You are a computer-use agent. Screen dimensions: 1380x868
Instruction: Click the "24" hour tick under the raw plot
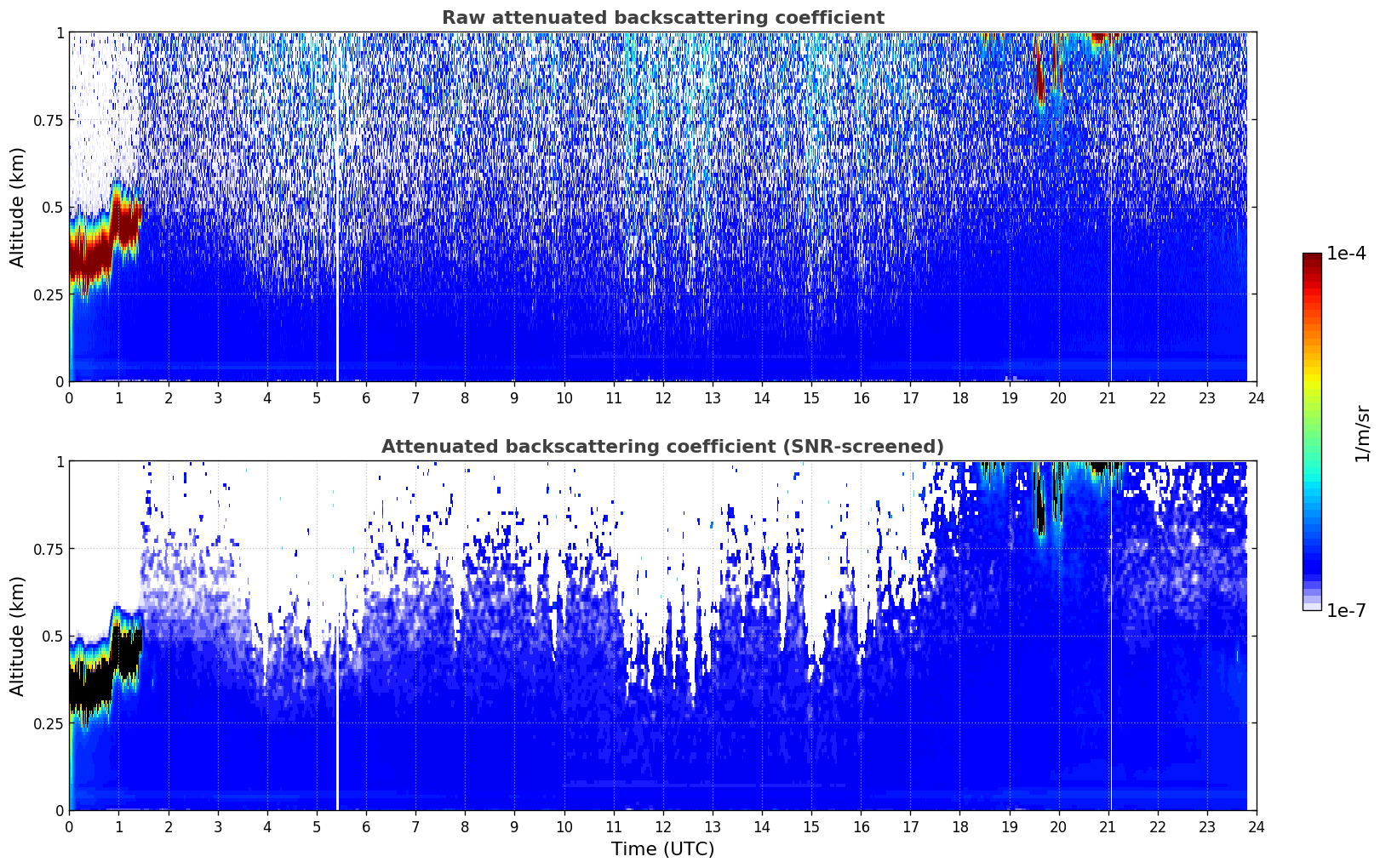[1257, 397]
